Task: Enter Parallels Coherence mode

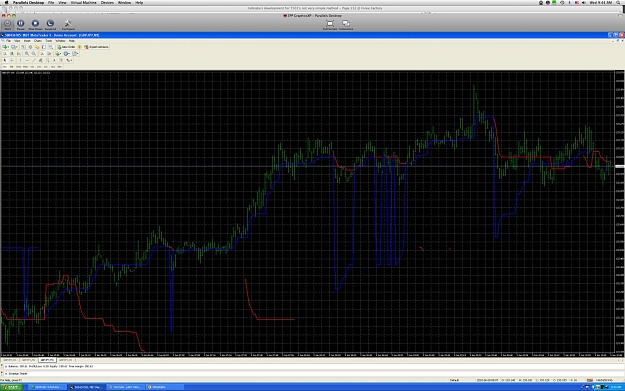Action: pyautogui.click(x=346, y=25)
